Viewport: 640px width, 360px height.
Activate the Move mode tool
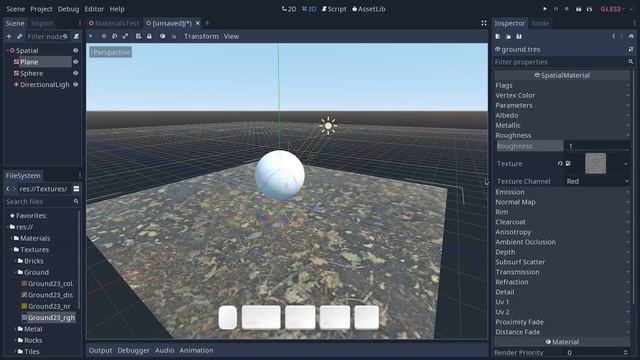click(104, 36)
